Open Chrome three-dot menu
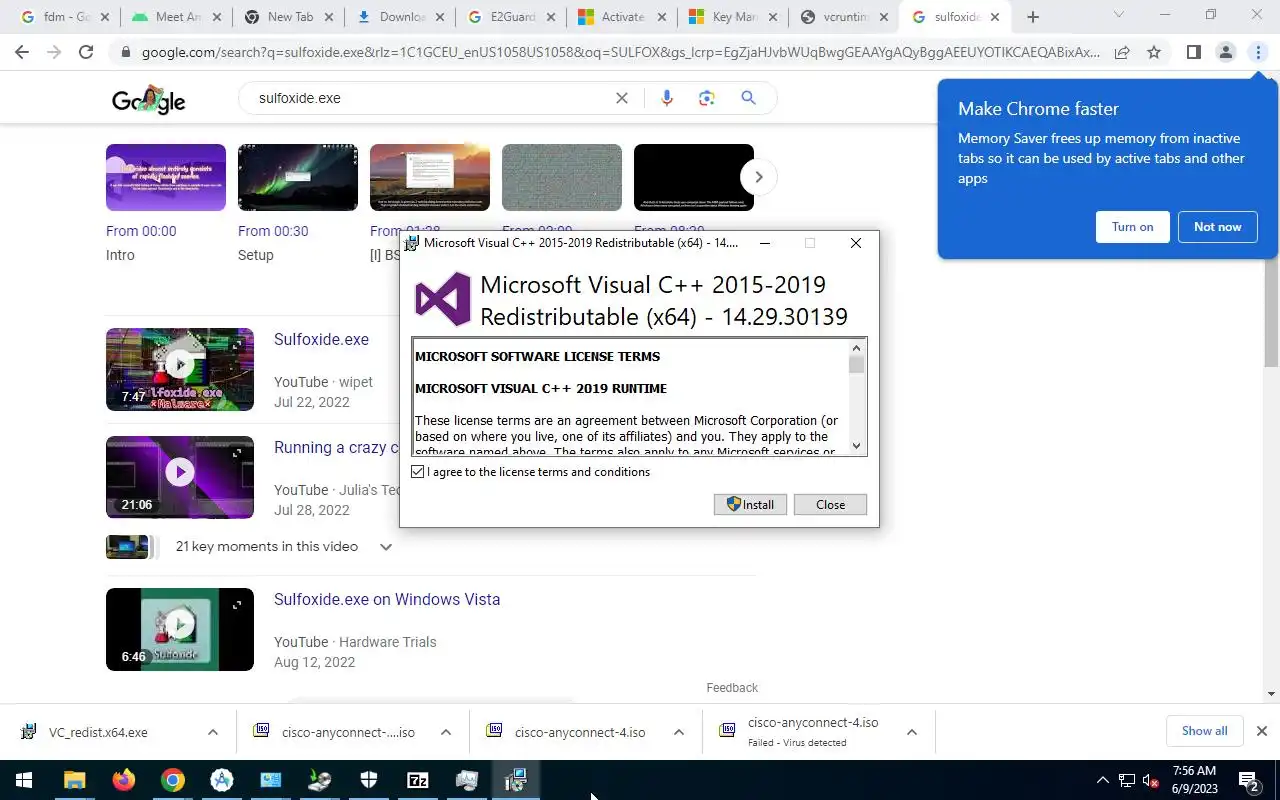This screenshot has width=1280, height=800. tap(1258, 52)
